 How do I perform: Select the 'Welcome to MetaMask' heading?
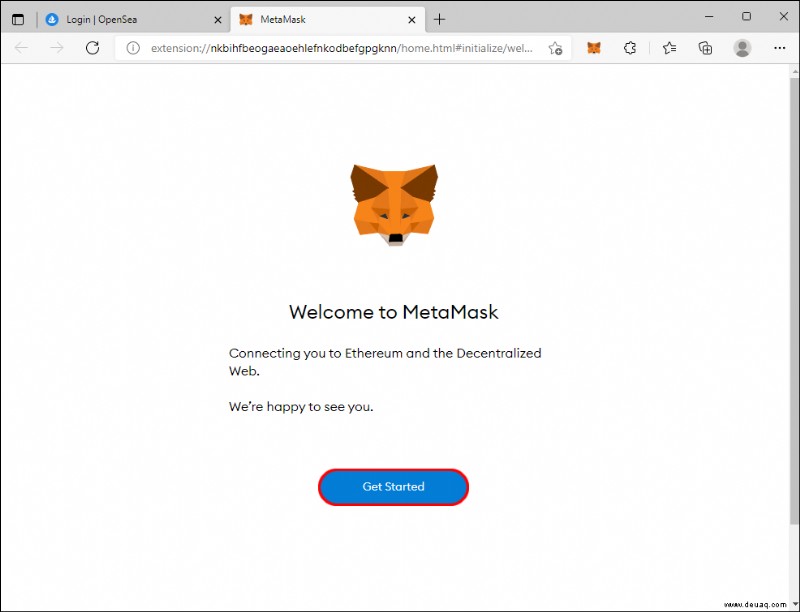[393, 312]
